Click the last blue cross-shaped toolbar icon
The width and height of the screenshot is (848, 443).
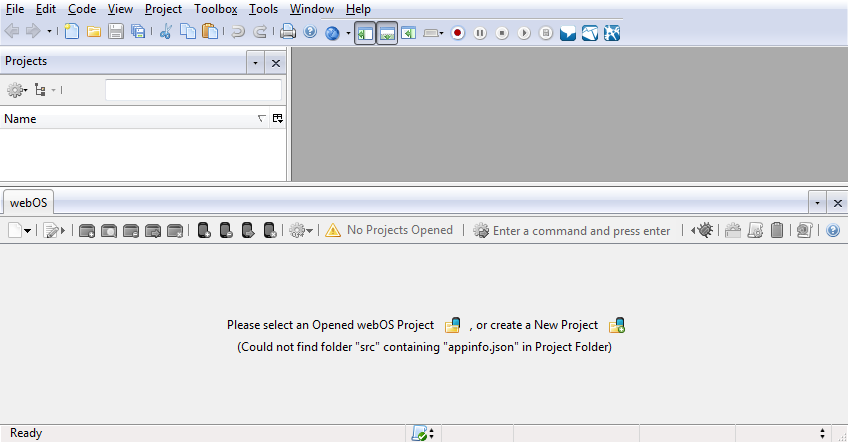click(612, 33)
